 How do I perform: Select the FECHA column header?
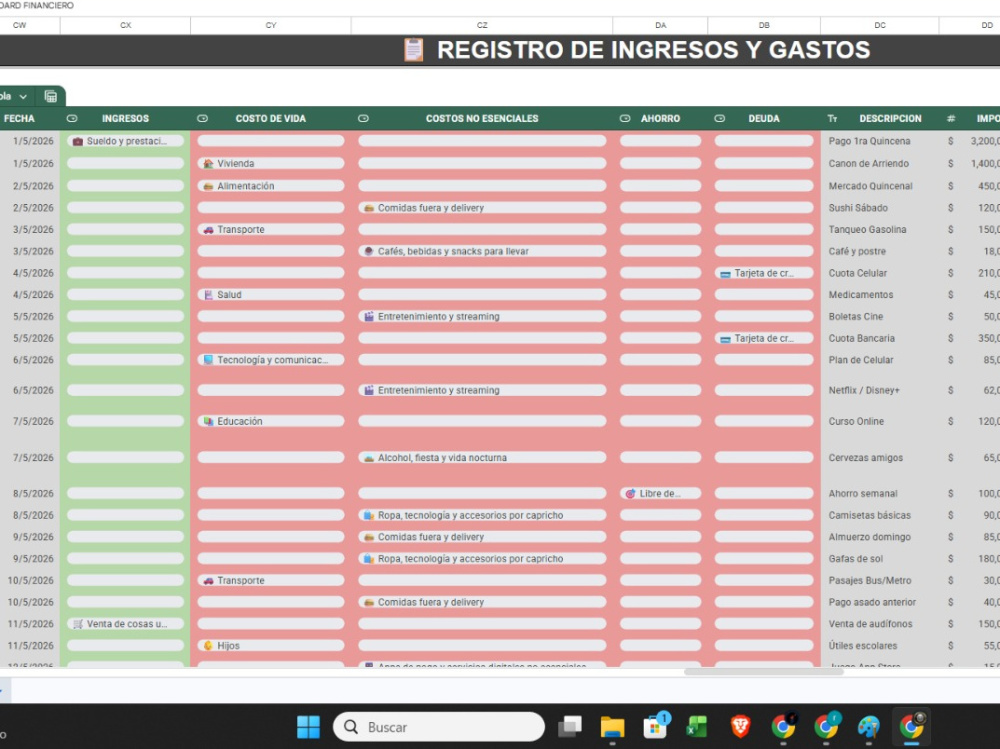[19, 119]
